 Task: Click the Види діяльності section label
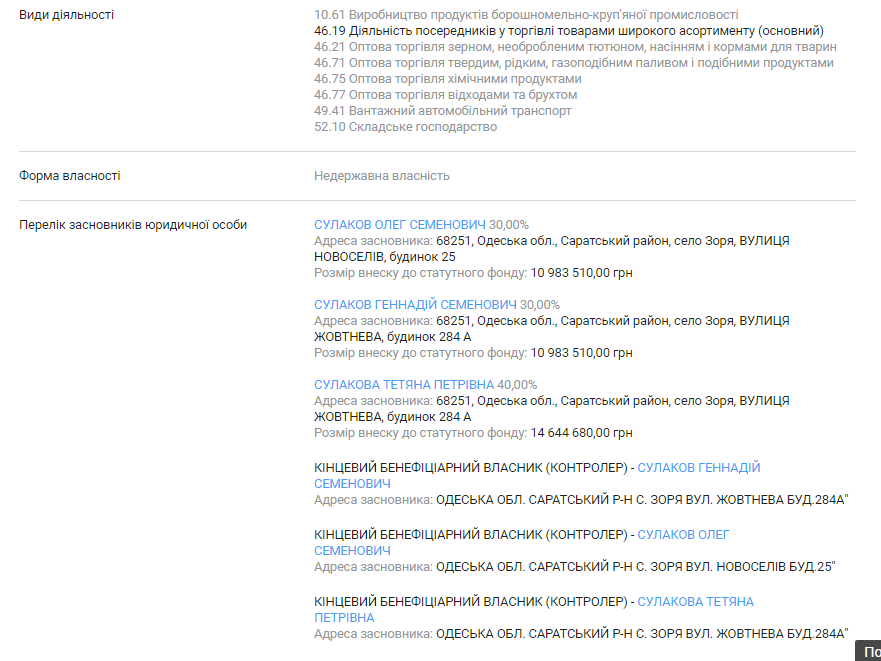(x=66, y=15)
